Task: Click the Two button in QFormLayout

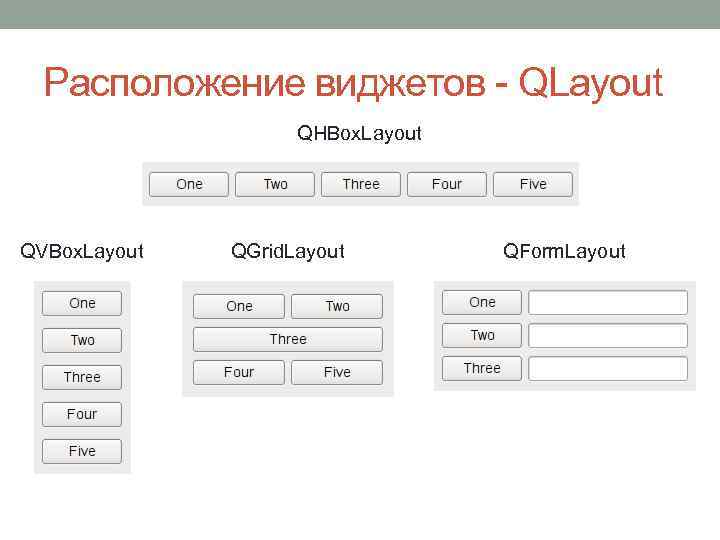Action: (x=482, y=335)
